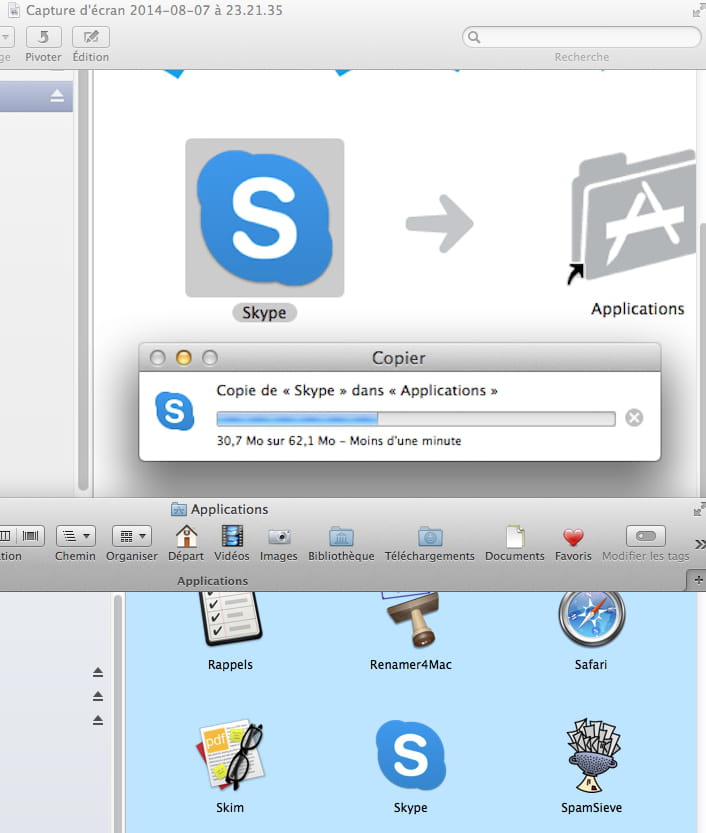Screen dimensions: 706x833
Task: Open the Édition toolbar button
Action: point(91,37)
